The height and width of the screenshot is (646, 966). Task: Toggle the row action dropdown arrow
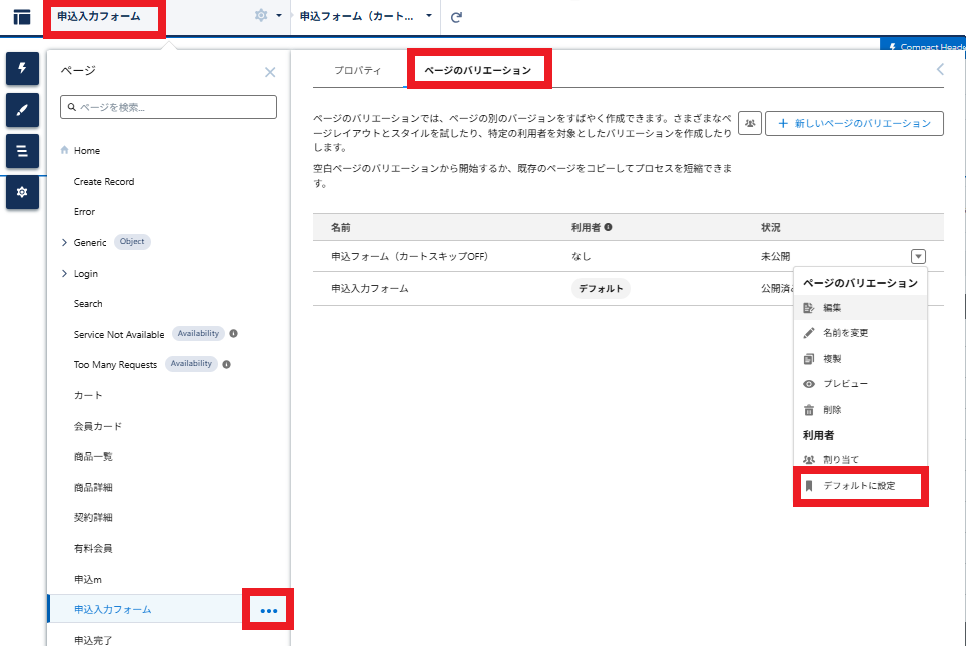coord(919,256)
